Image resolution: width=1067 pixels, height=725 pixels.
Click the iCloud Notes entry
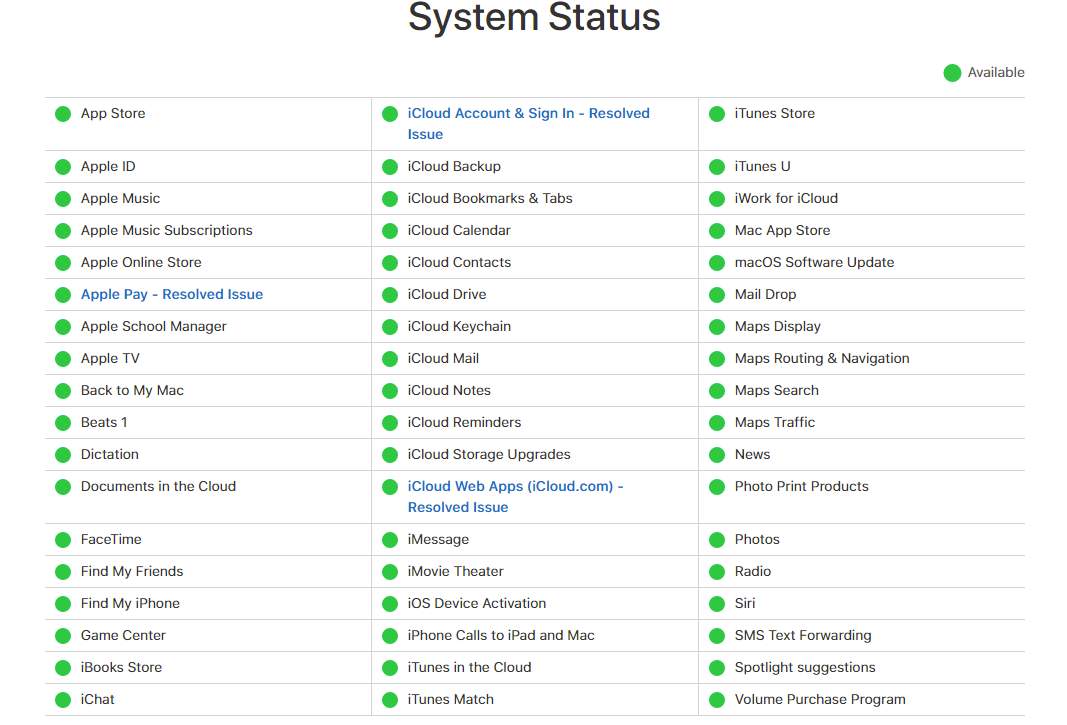449,390
